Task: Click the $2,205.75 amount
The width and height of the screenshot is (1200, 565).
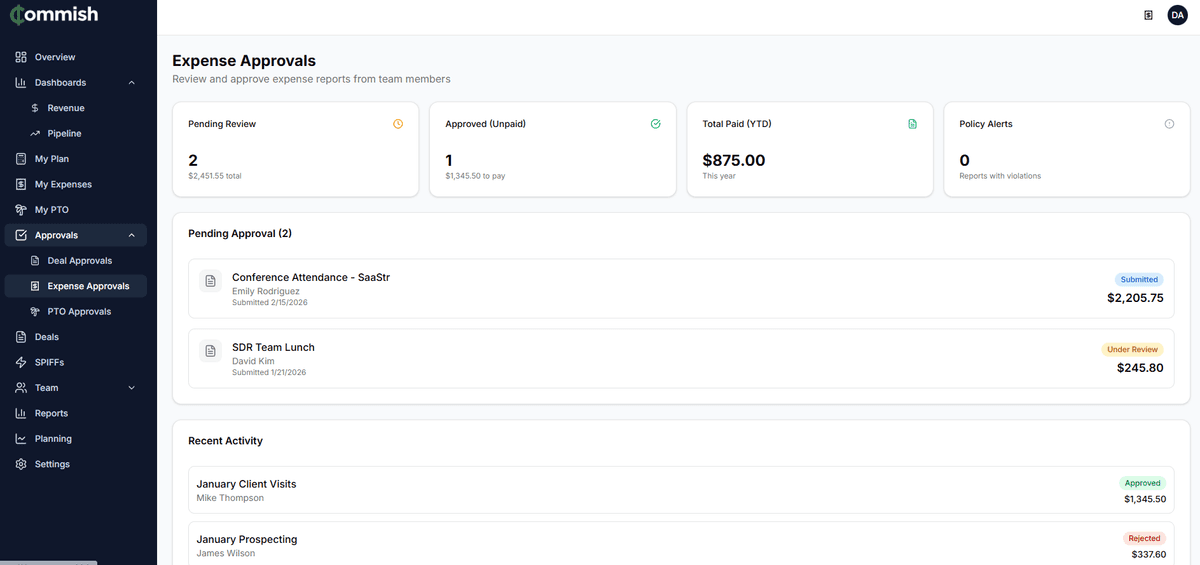Action: click(x=1135, y=298)
